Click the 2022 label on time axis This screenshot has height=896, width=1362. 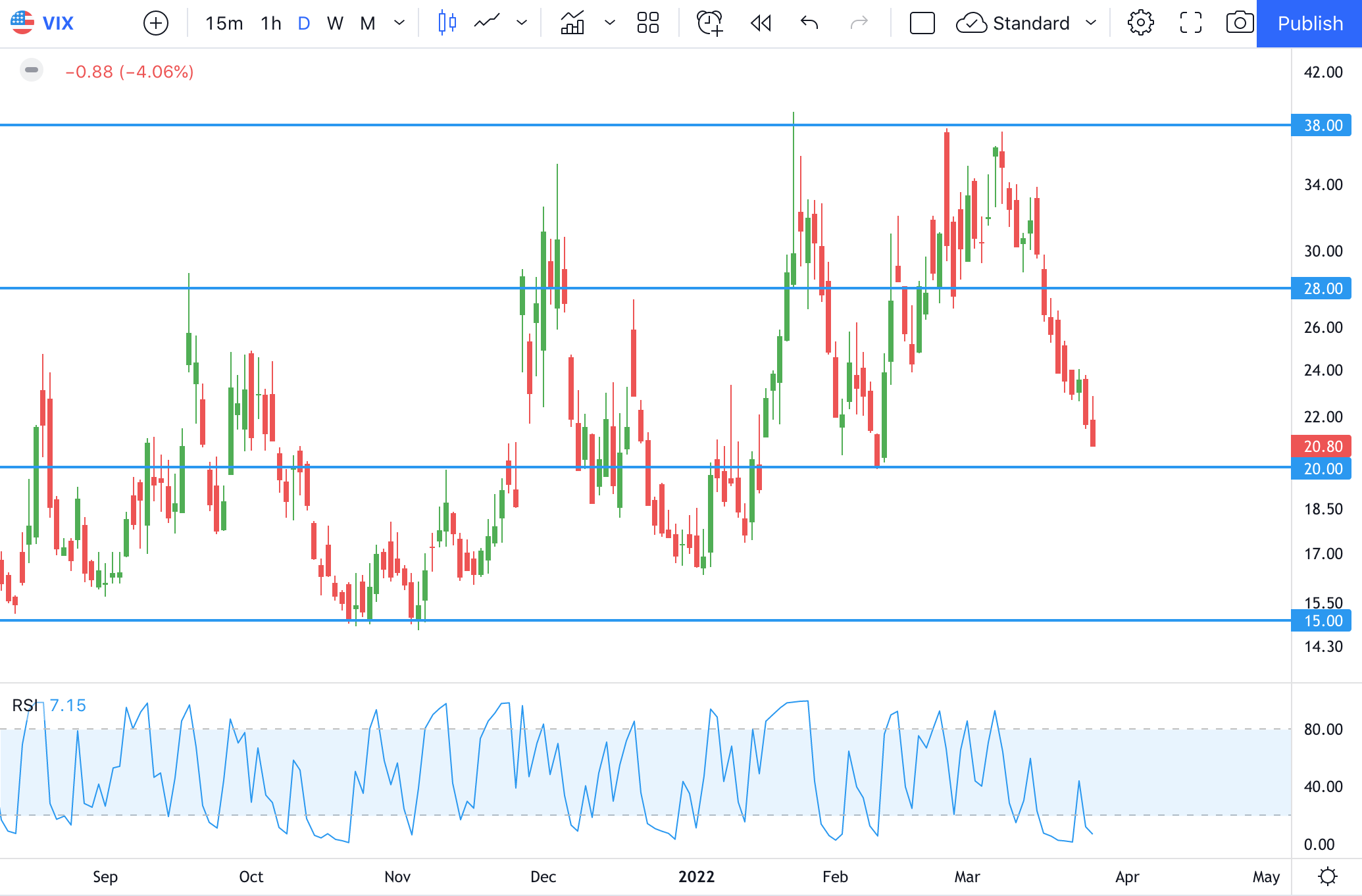point(696,876)
